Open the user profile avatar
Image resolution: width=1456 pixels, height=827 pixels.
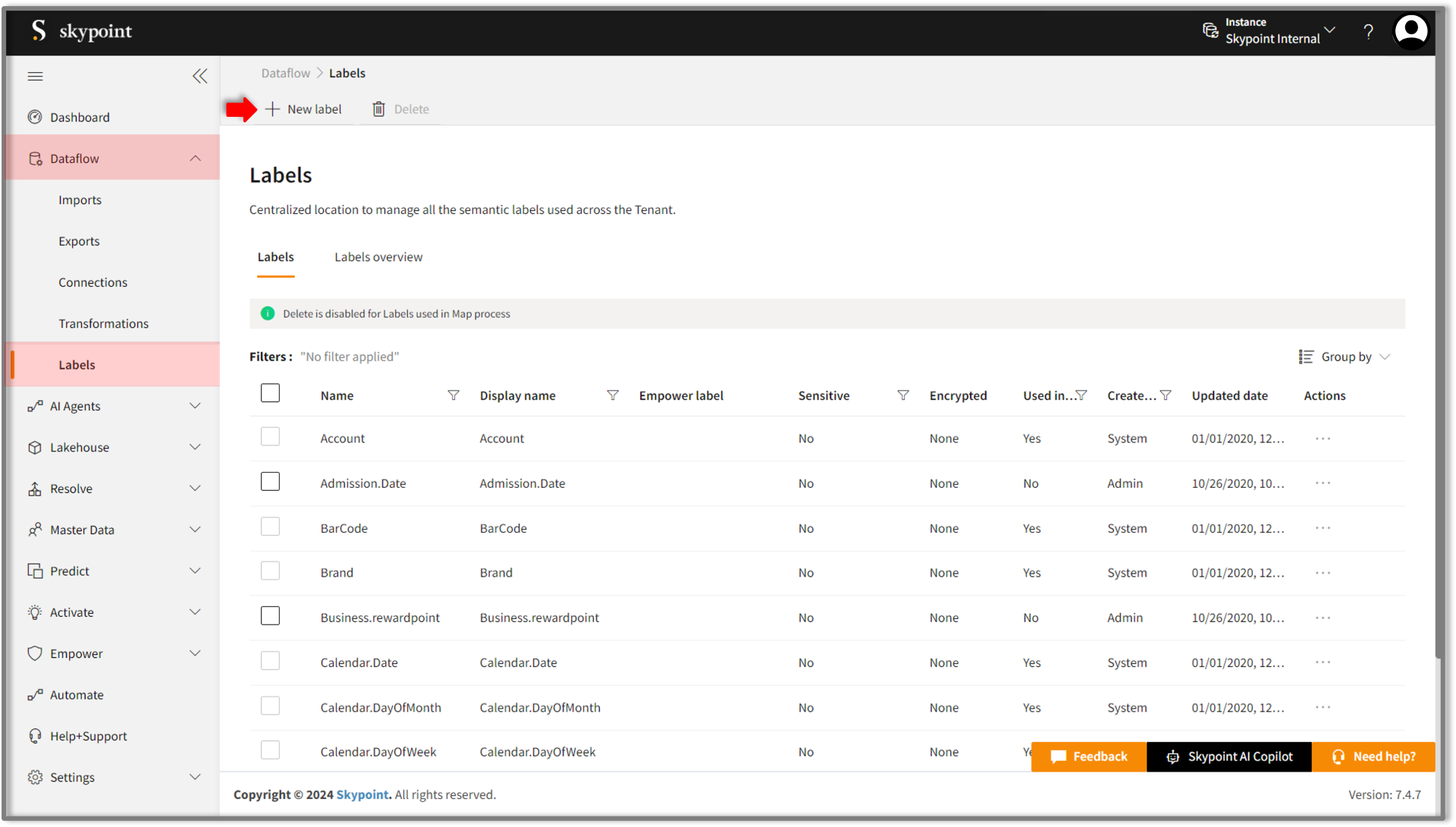point(1410,32)
